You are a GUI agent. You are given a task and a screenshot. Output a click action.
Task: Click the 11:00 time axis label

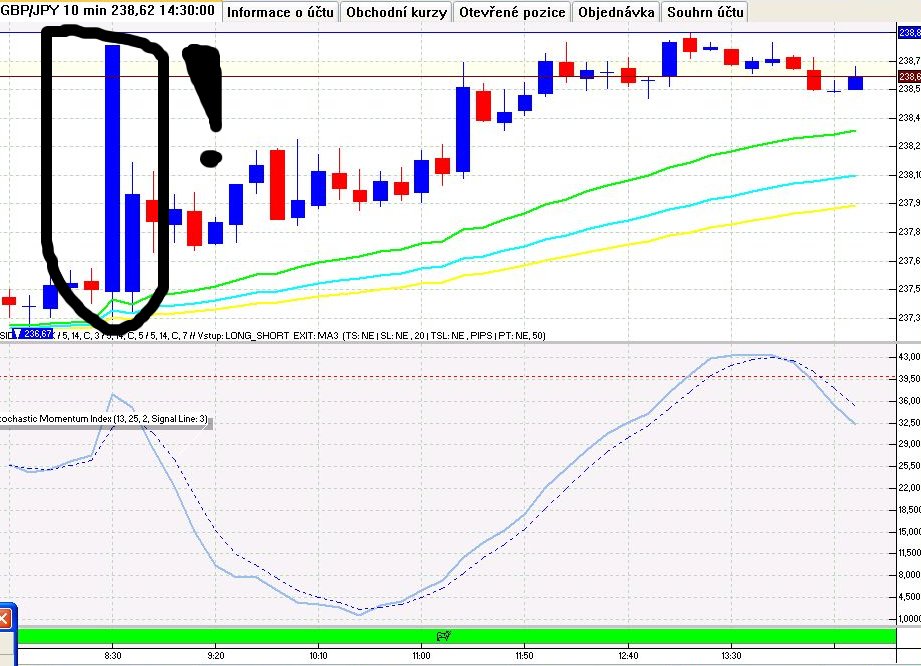click(421, 655)
